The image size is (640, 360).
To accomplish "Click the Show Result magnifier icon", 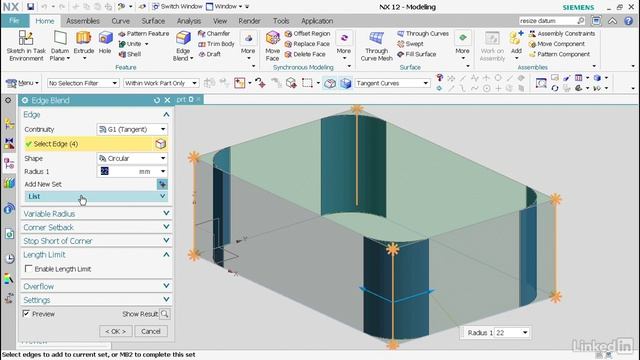I will [164, 314].
